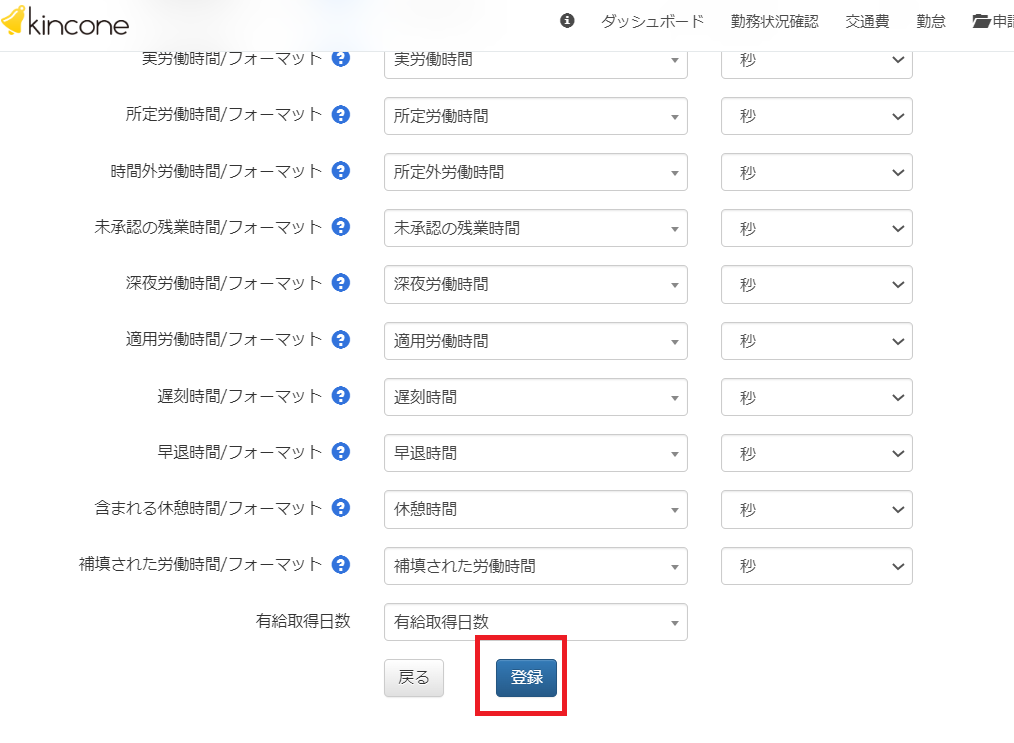Click the 遅刻時間/フォーマット label text
The image size is (1014, 743).
(239, 396)
